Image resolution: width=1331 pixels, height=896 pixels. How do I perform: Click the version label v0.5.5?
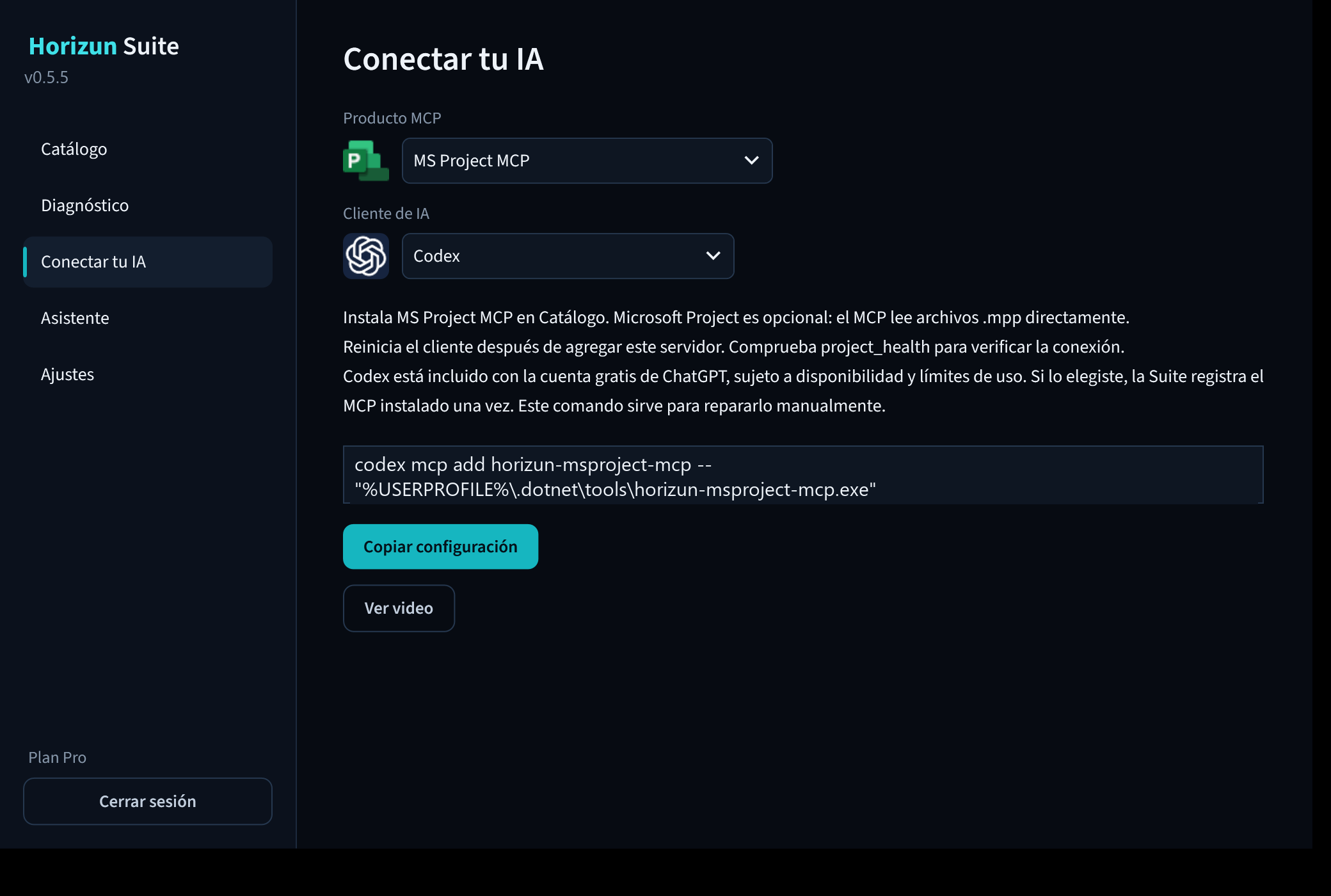(x=46, y=77)
